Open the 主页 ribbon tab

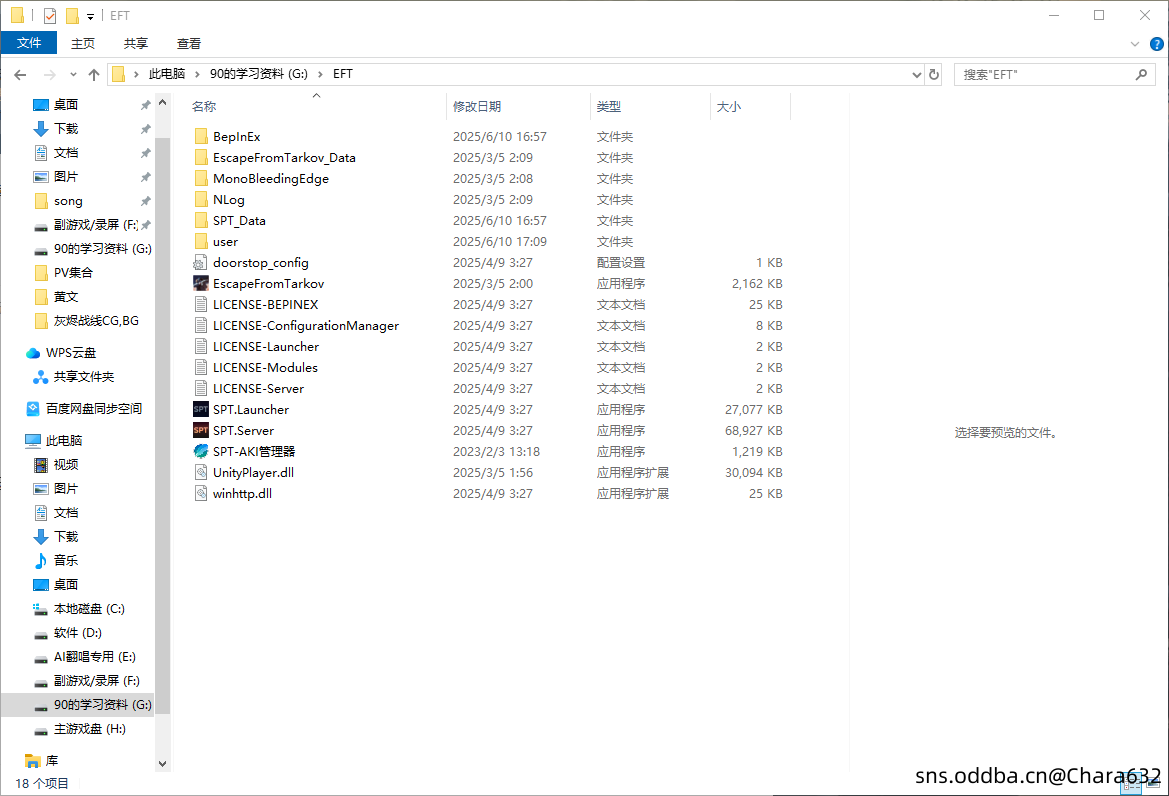pyautogui.click(x=83, y=44)
